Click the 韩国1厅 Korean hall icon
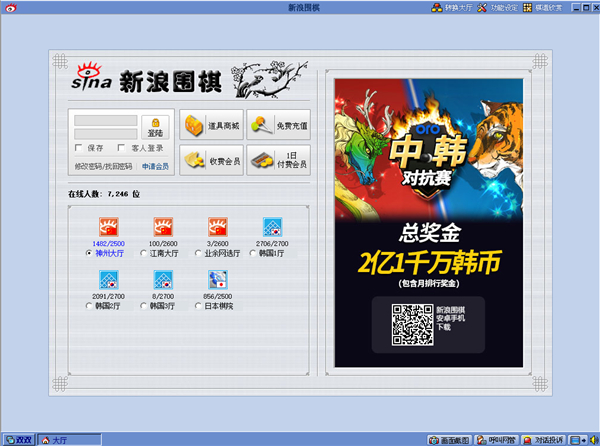This screenshot has height=446, width=600. [272, 227]
